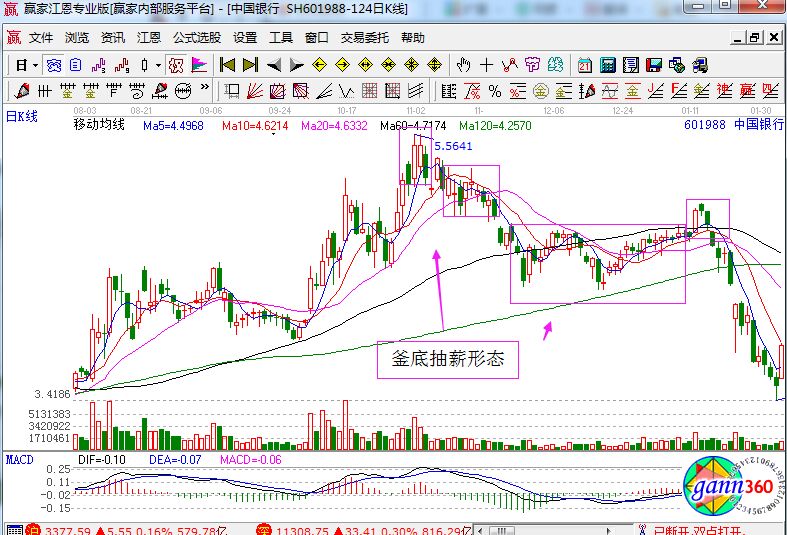Click the black right-arrow next icon
This screenshot has width=787, height=535.
[296, 65]
